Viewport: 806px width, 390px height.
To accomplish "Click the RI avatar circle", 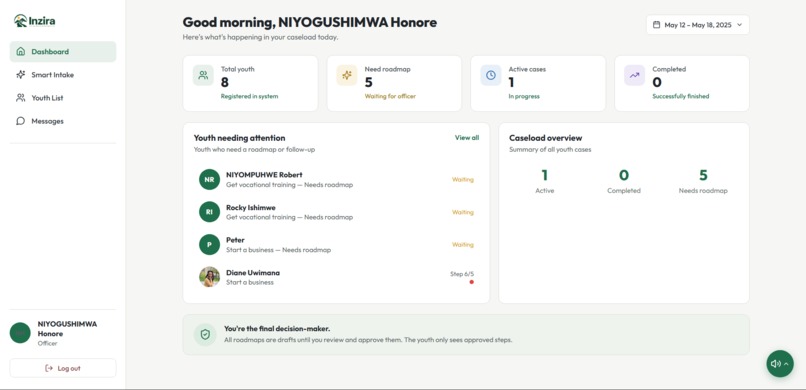I will [x=209, y=212].
